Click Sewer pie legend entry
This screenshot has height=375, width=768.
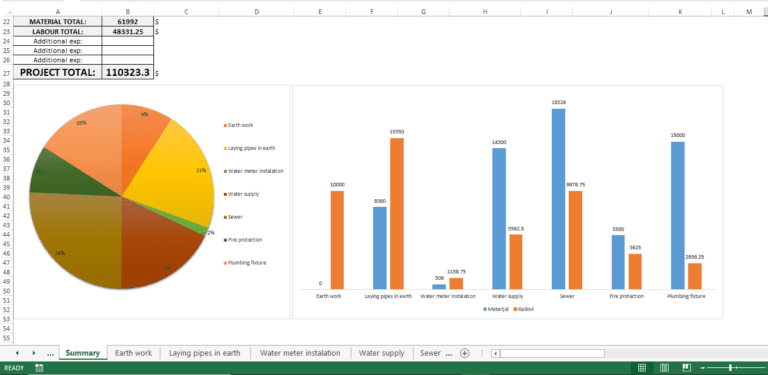click(x=233, y=217)
